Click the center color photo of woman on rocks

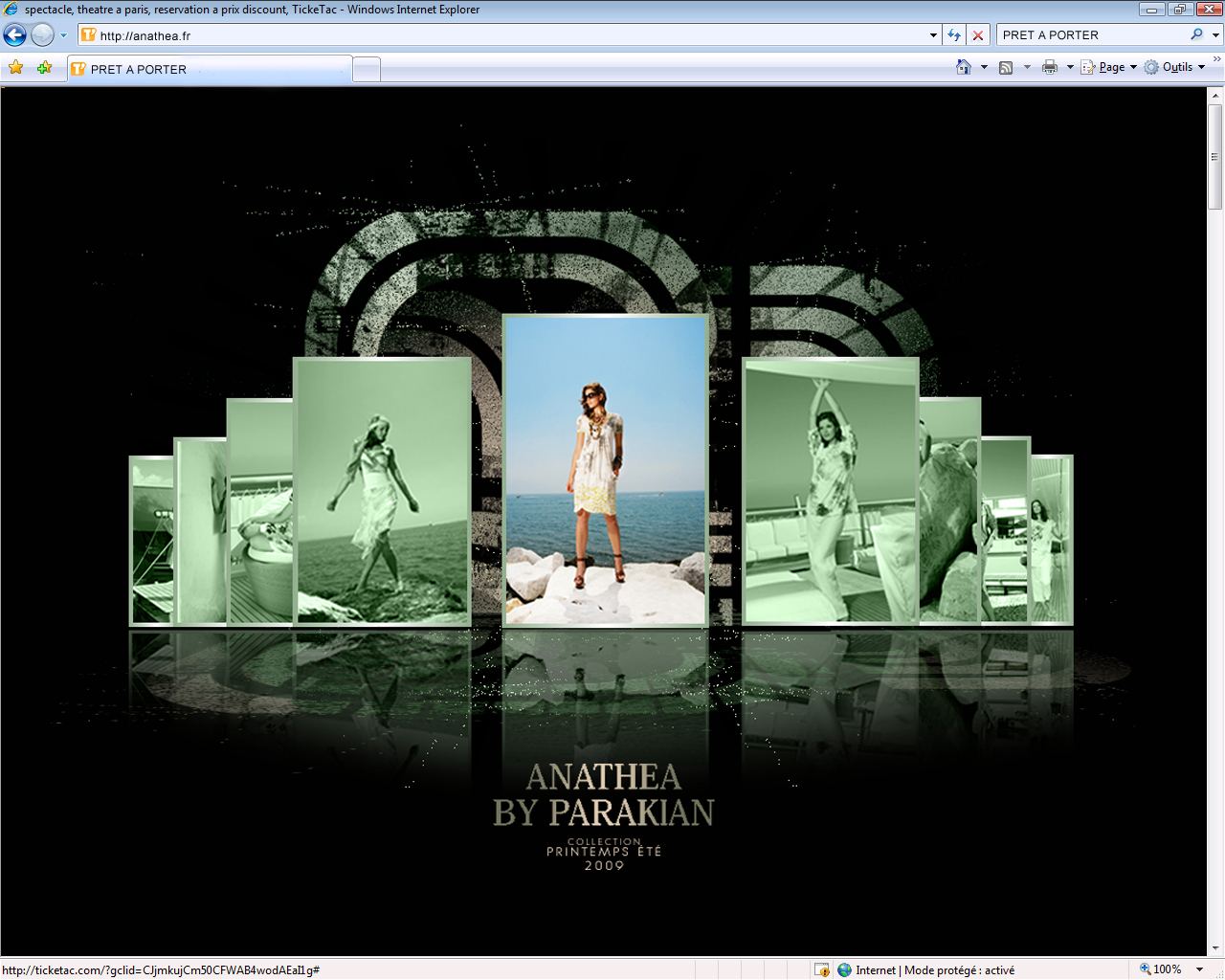pos(605,471)
